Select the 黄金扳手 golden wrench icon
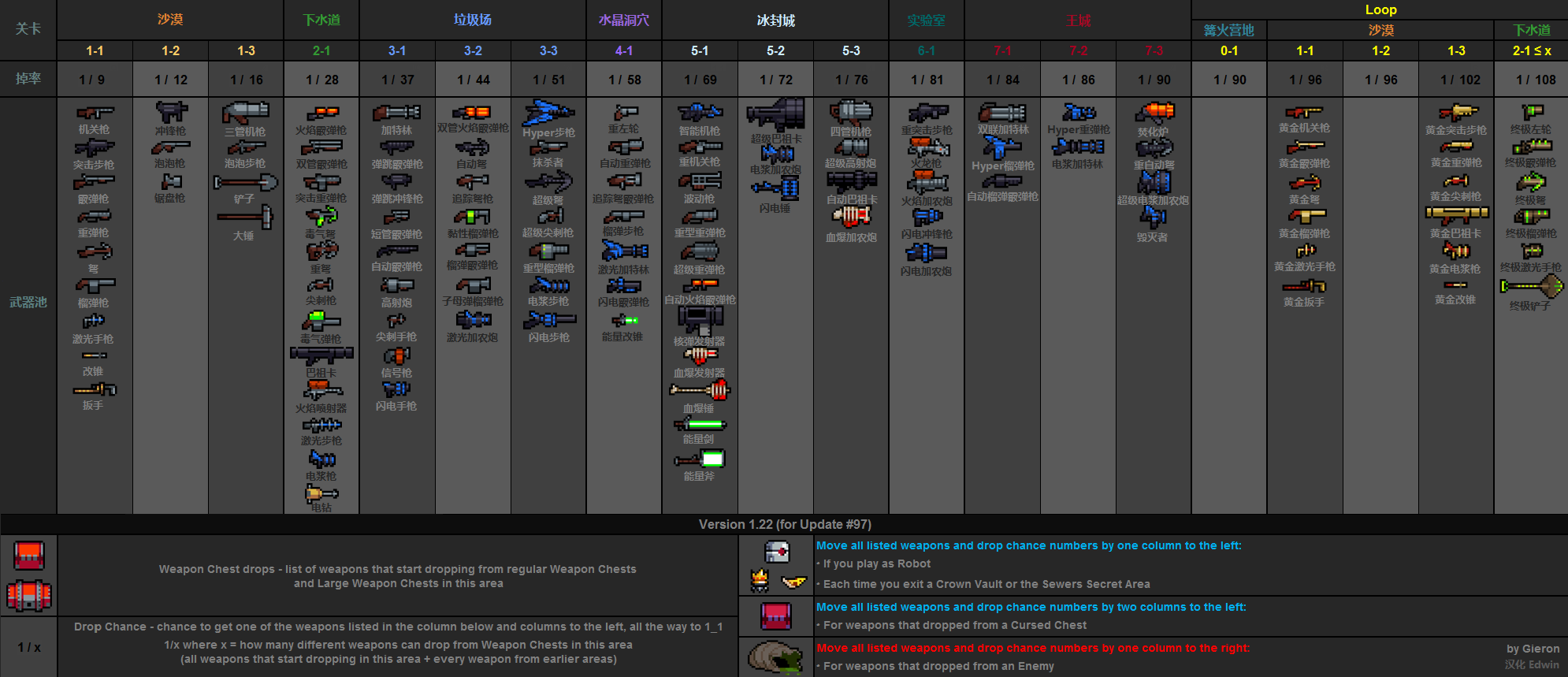 (x=1304, y=287)
